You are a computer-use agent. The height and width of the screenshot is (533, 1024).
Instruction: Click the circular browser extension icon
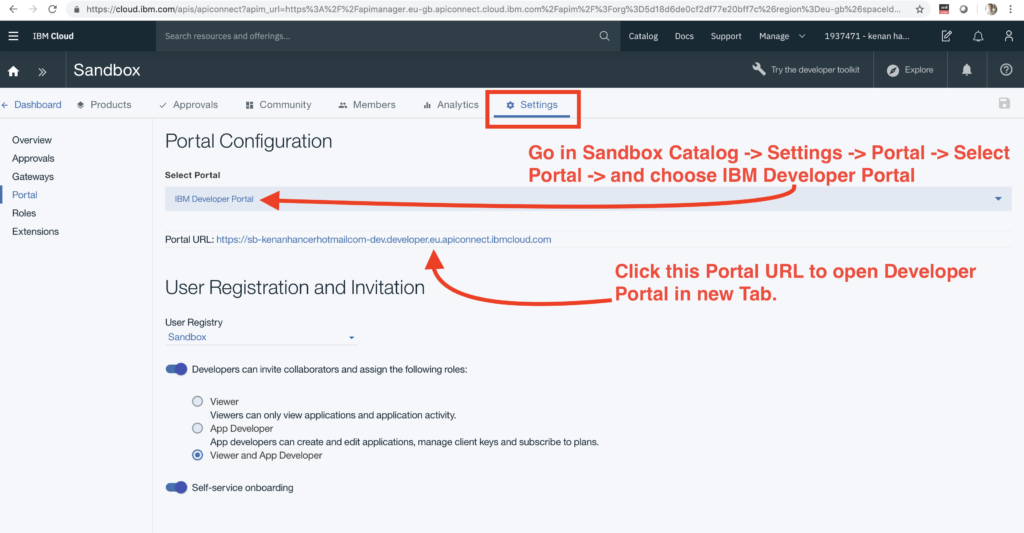point(963,9)
